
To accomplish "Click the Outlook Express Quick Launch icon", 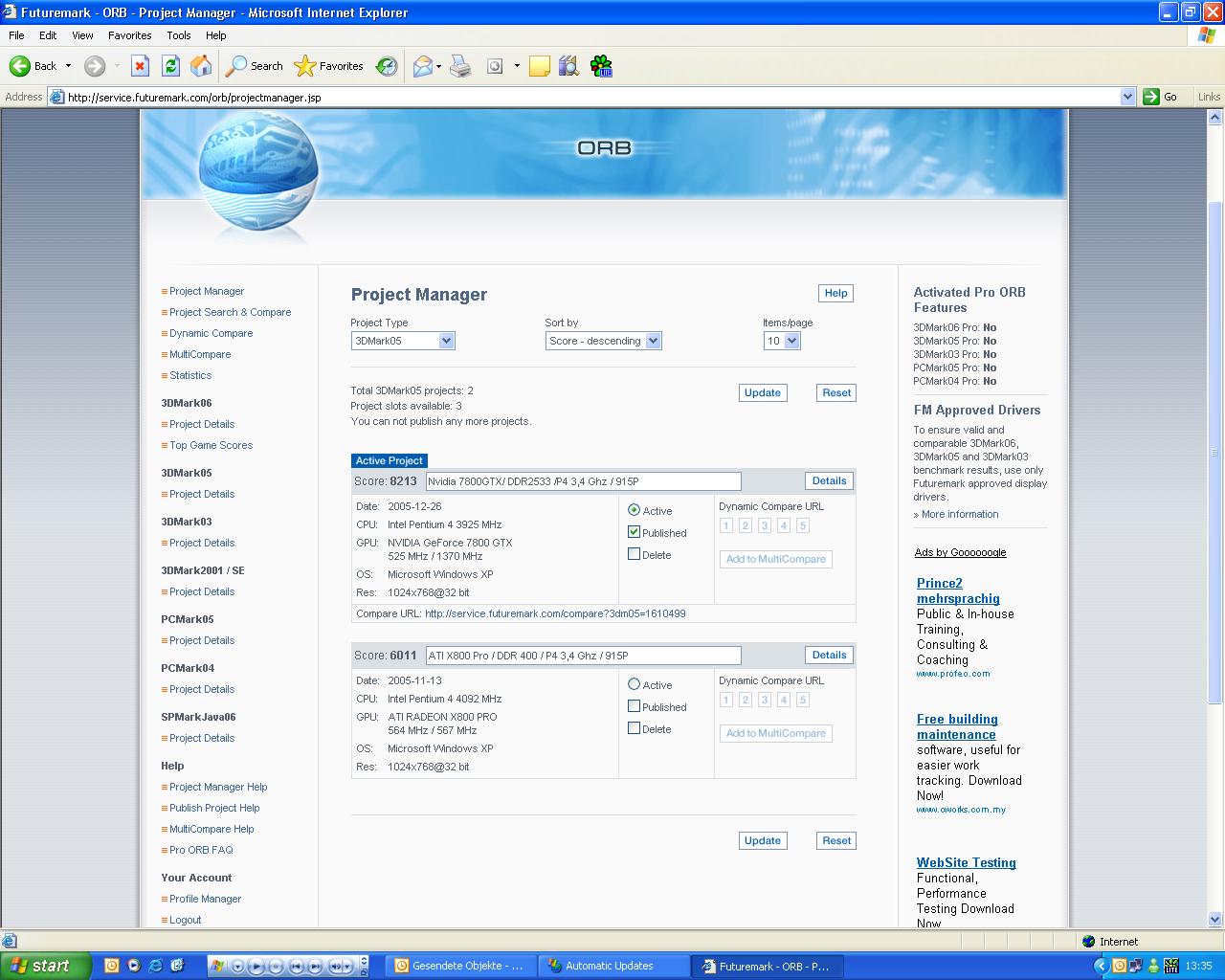I will [x=177, y=966].
